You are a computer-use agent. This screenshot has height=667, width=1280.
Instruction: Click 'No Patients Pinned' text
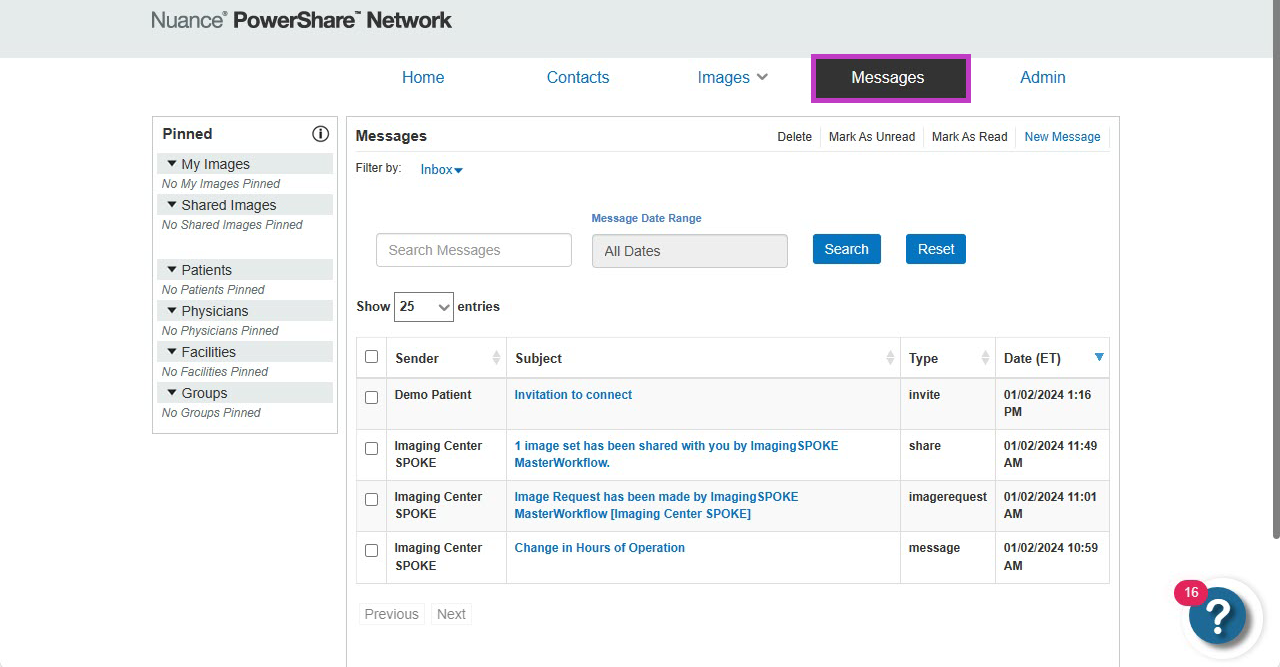click(213, 290)
